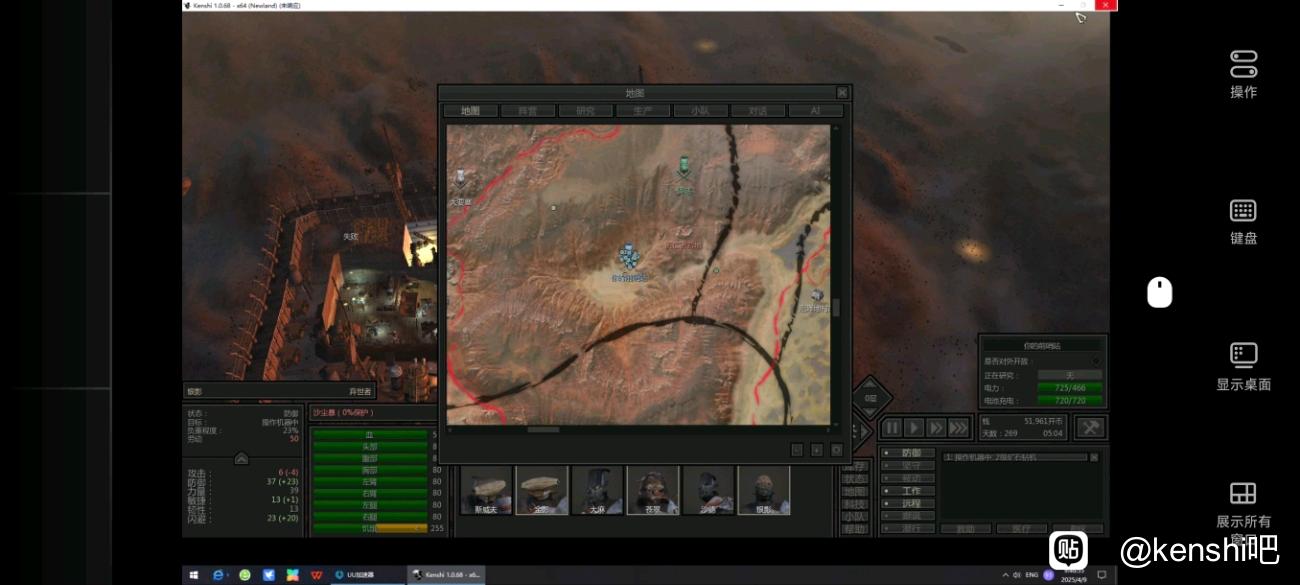Set double-speed with the fast-forward button
This screenshot has width=1300, height=585.
pyautogui.click(x=936, y=428)
